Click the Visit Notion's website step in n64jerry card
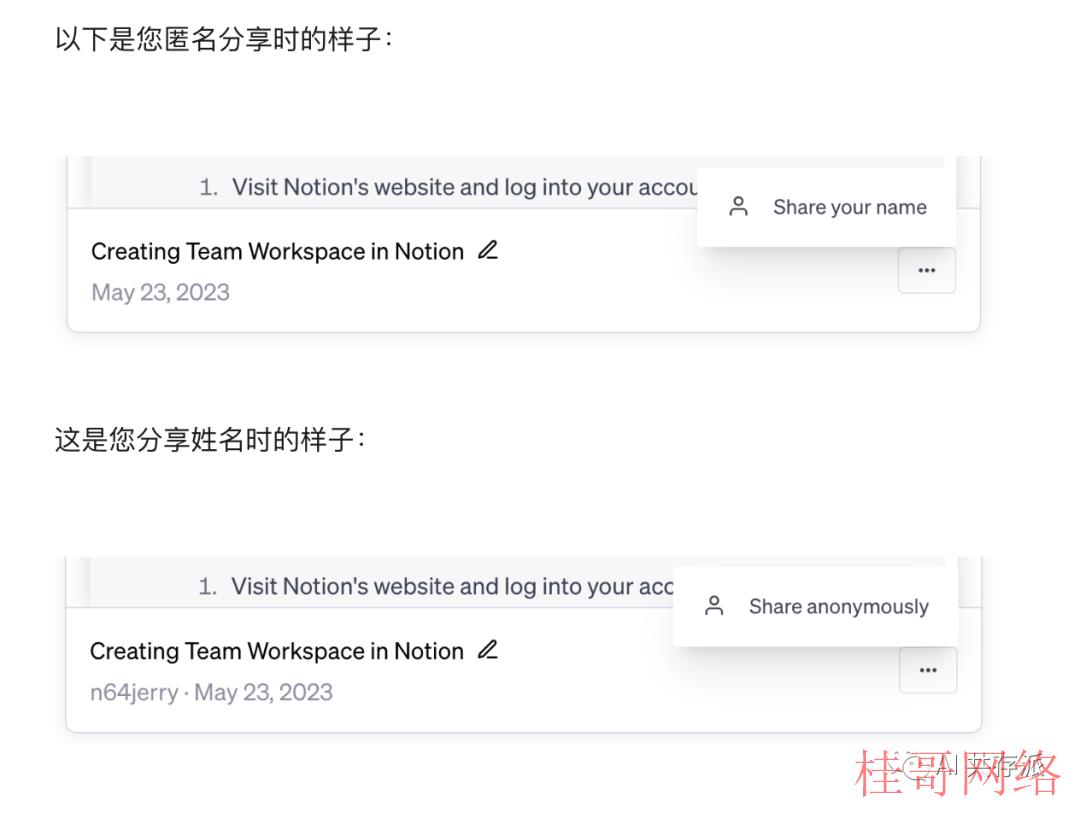The height and width of the screenshot is (813, 1080). tap(435, 586)
